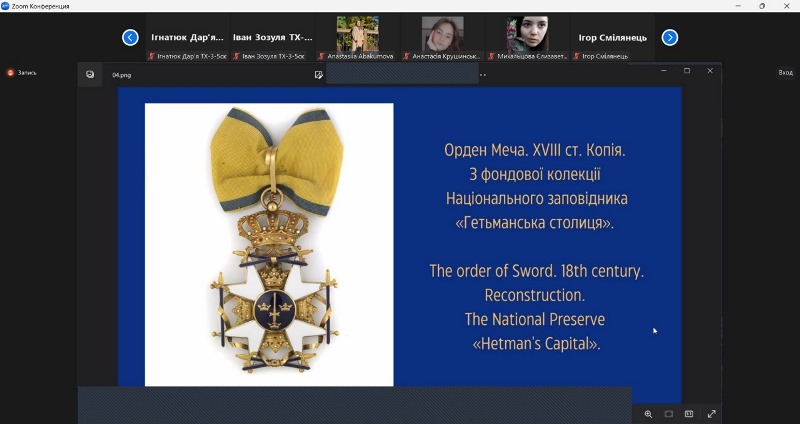
Task: Click muted mic icon of Ігор Смілянець
Action: click(576, 56)
